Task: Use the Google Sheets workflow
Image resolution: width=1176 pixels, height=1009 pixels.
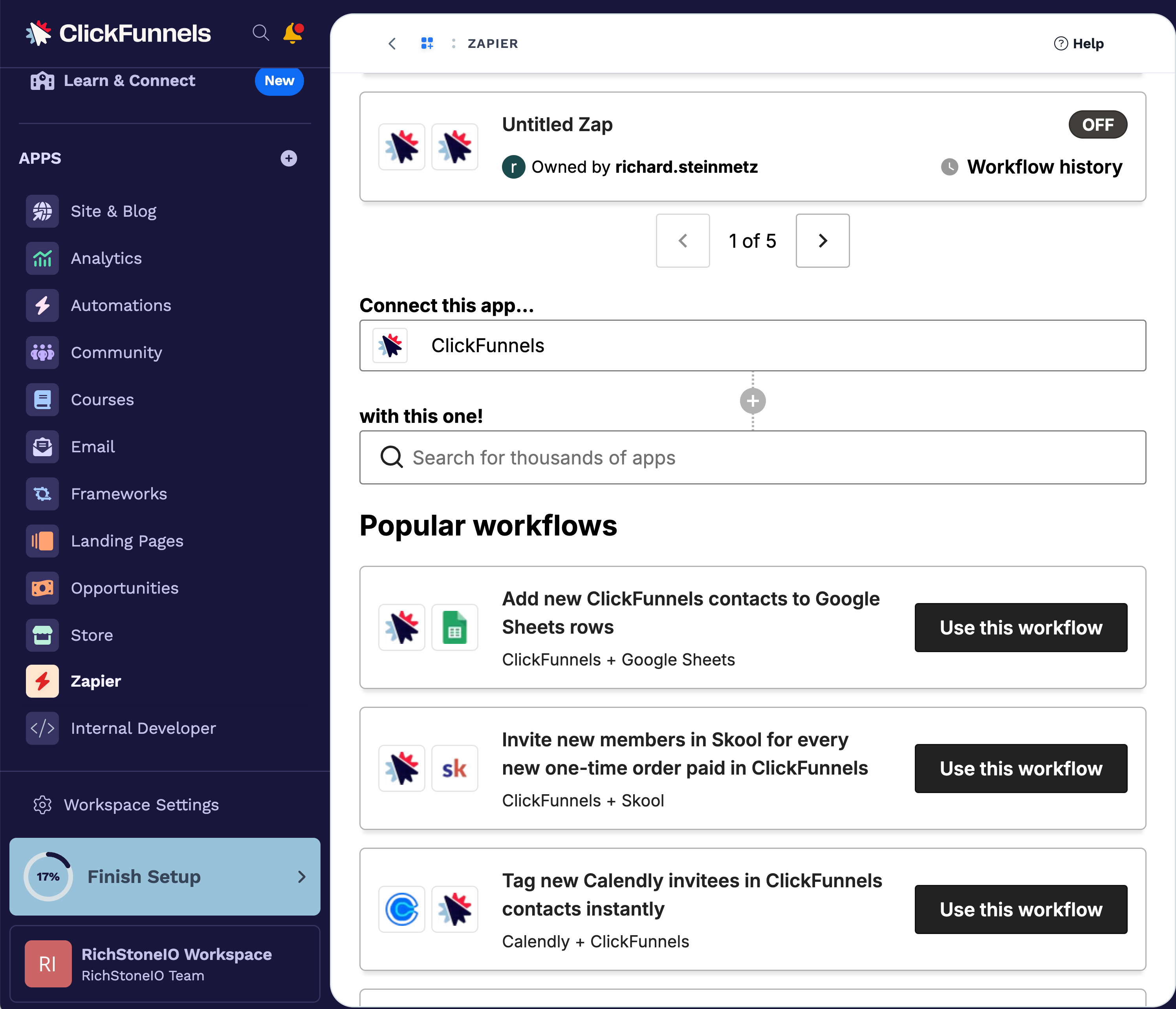Action: (x=1020, y=628)
